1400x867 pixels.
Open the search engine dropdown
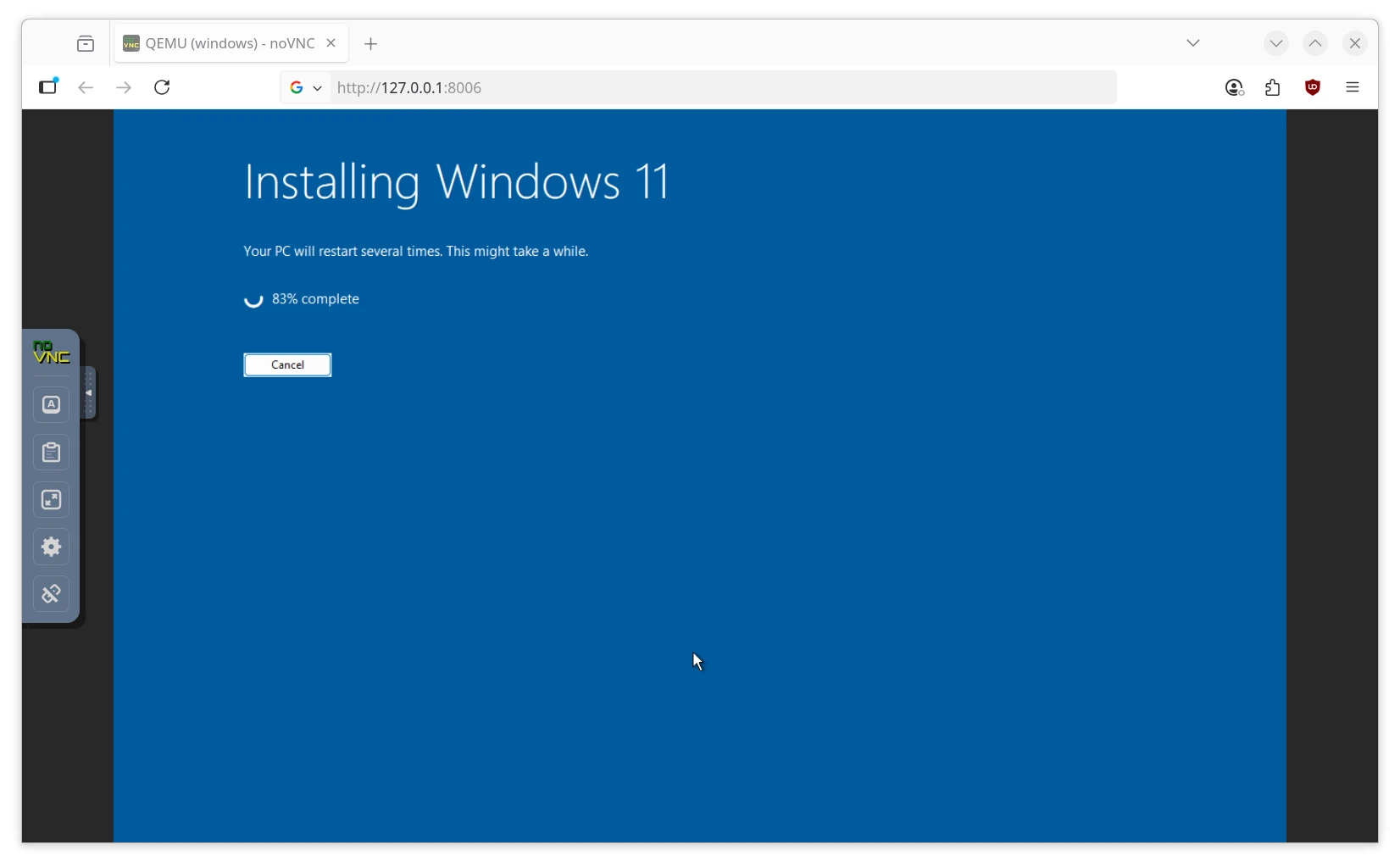click(x=306, y=87)
